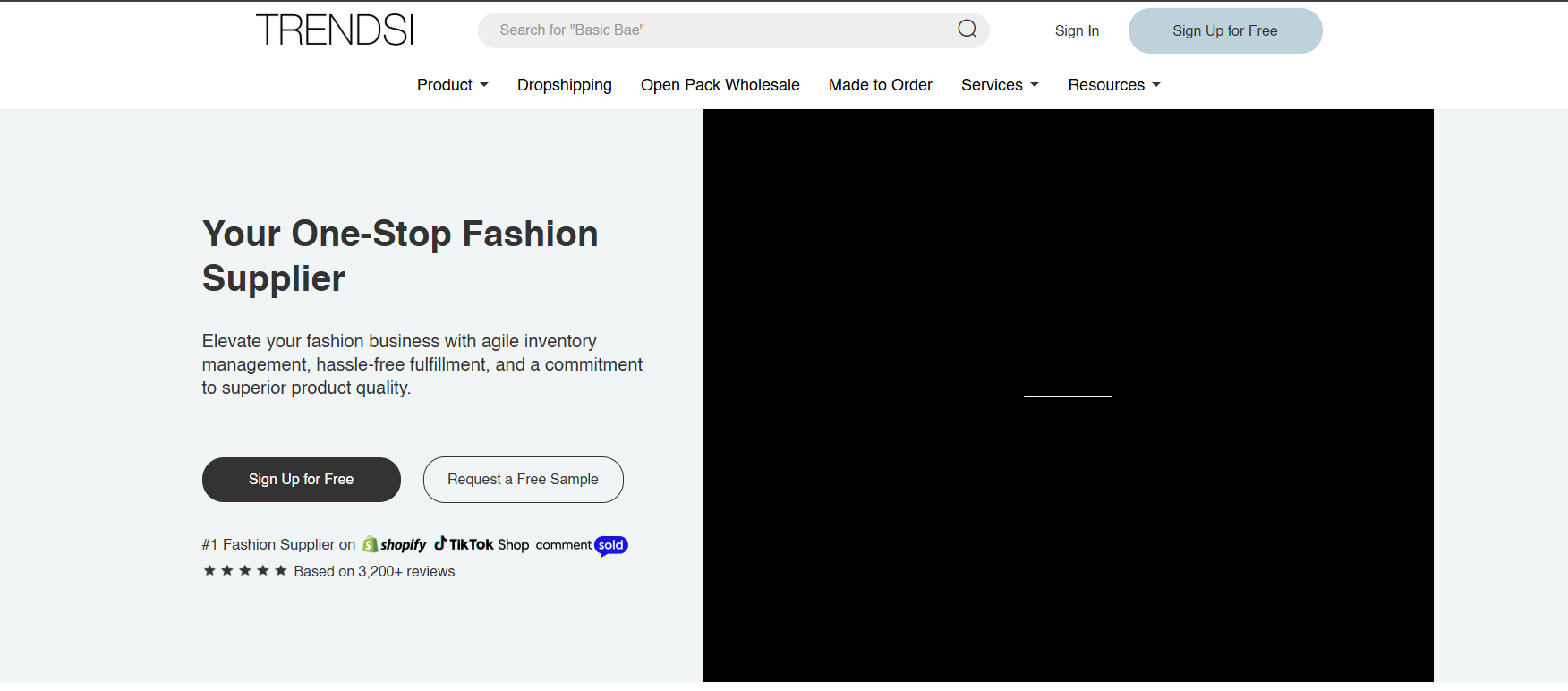The height and width of the screenshot is (691, 1568).
Task: Navigate to Made to Order
Action: coord(880,85)
